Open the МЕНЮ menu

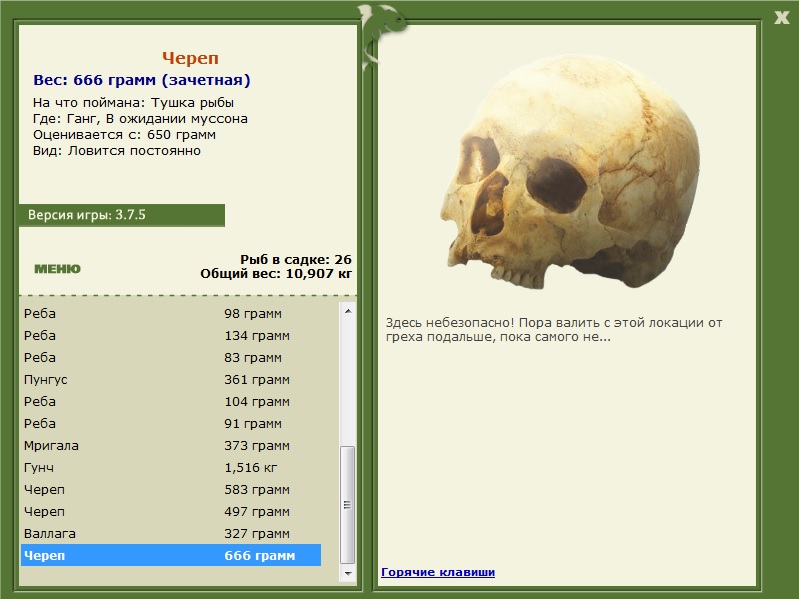click(x=57, y=268)
